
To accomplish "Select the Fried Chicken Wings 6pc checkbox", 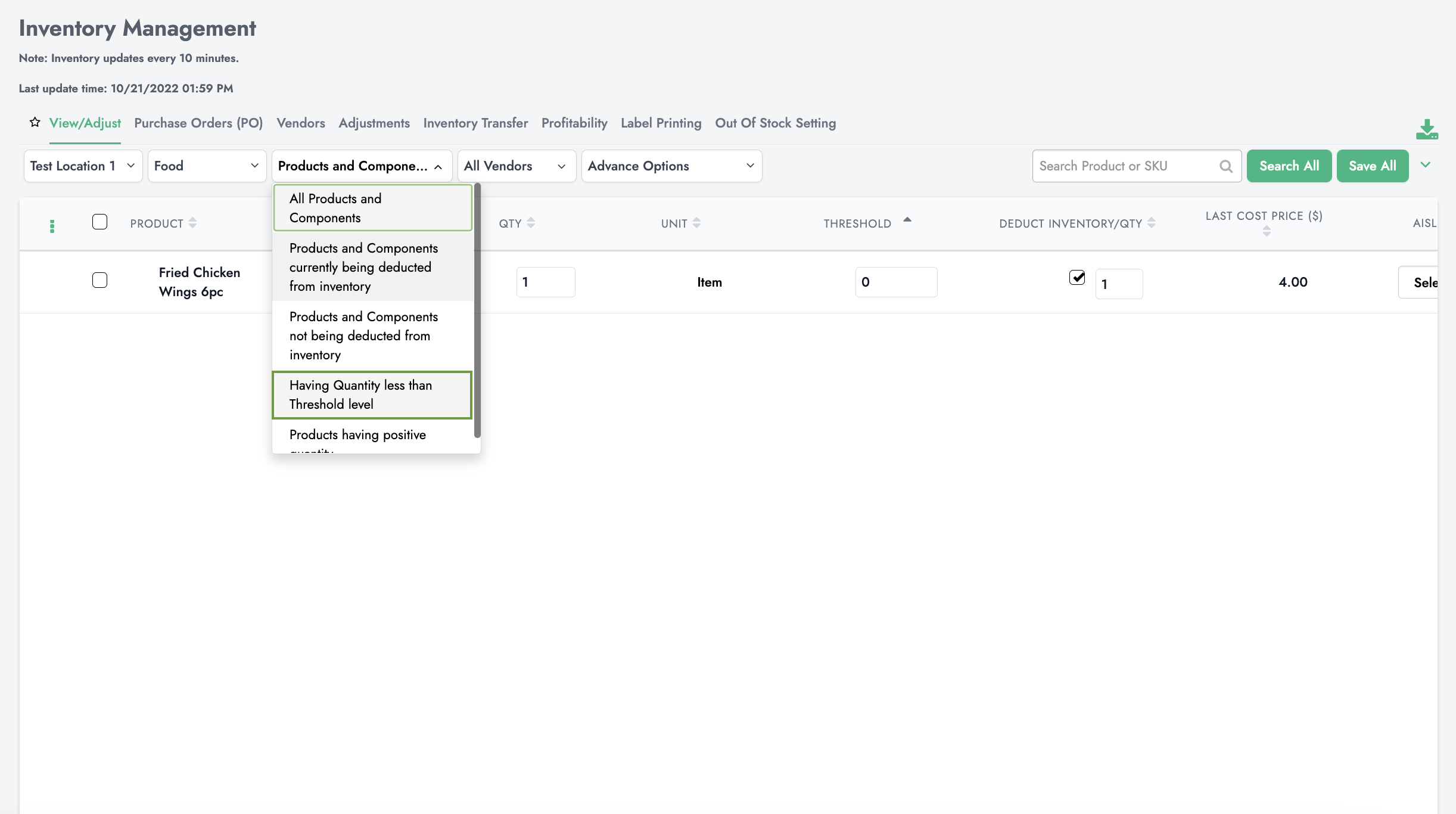I will pos(100,280).
